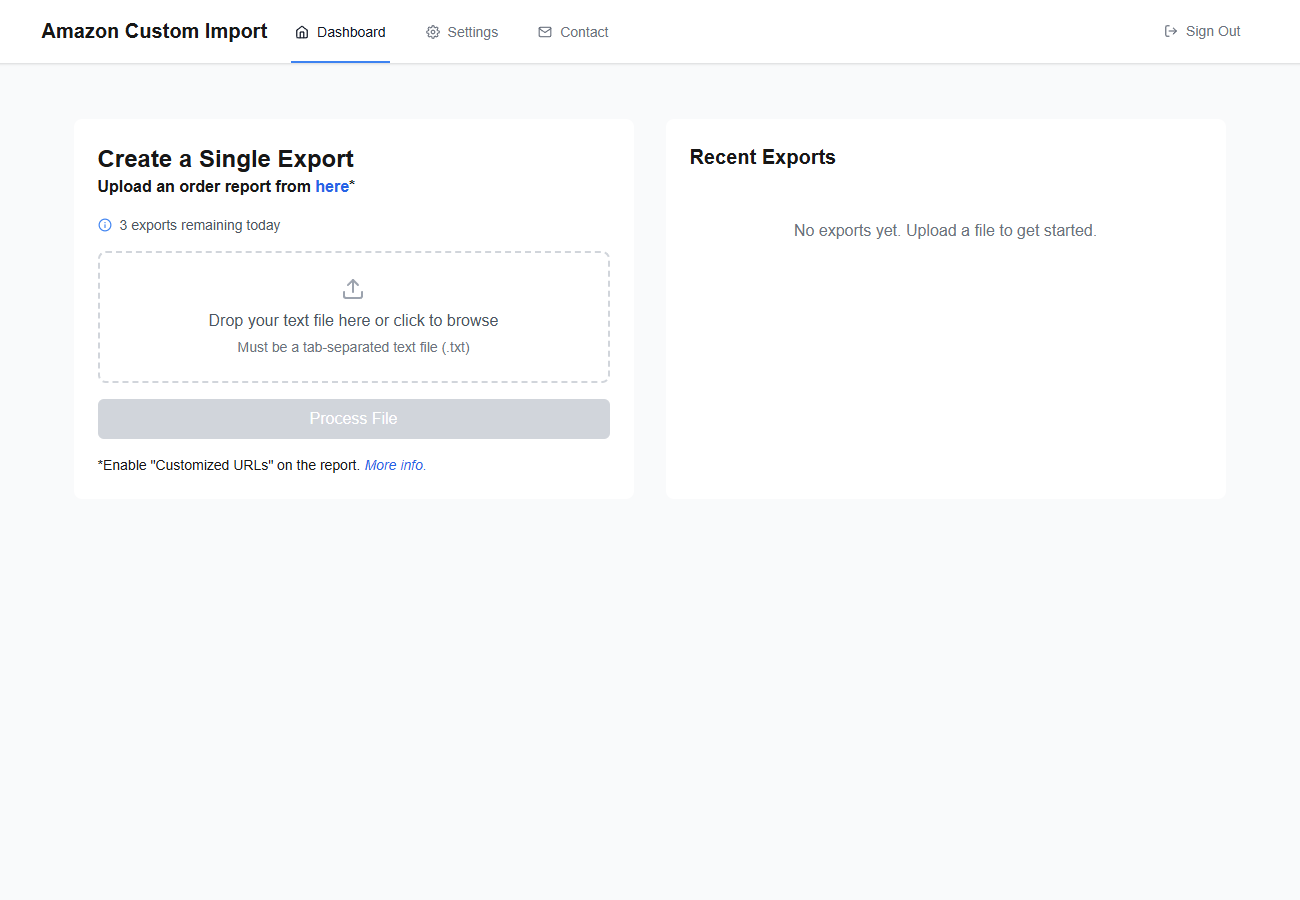Click the 'Enable Customized URLs' note text
The height and width of the screenshot is (900, 1300).
point(229,465)
